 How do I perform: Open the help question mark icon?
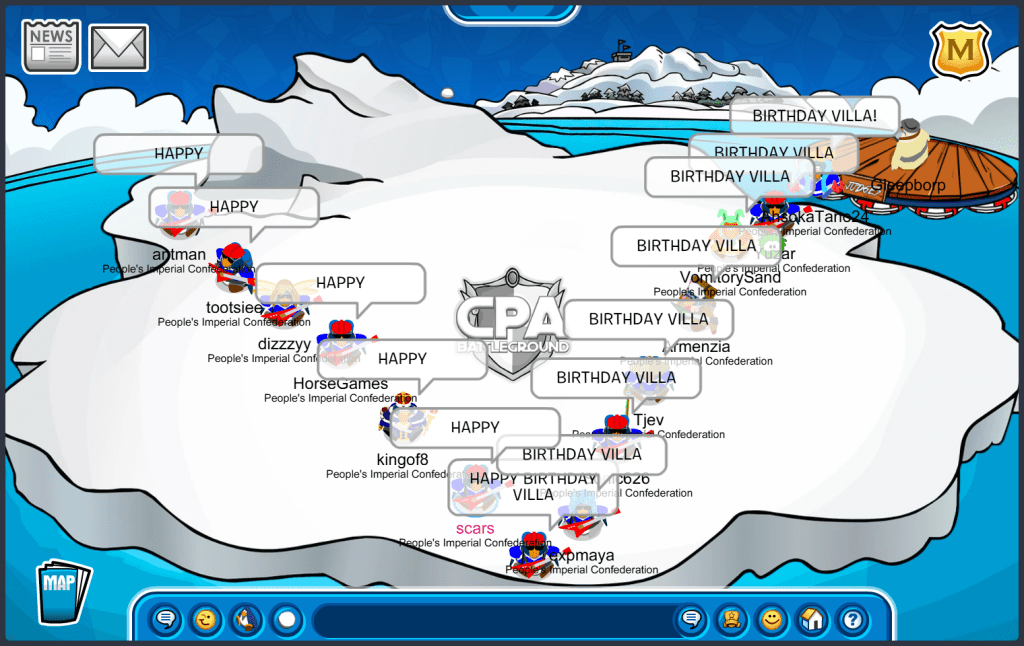click(852, 620)
